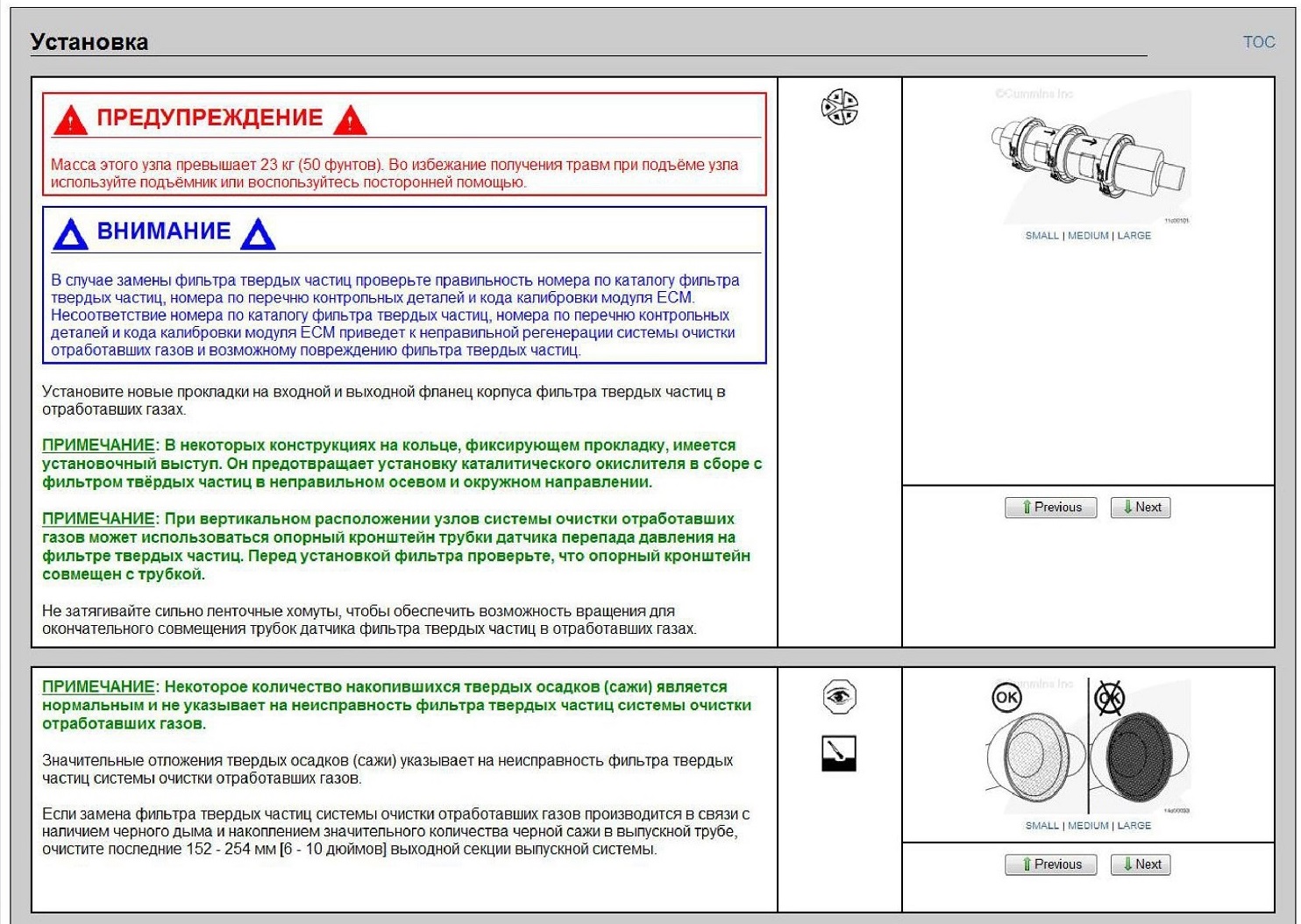Click the blue caution triangle left of ВНИМАНИЕ

coord(70,234)
